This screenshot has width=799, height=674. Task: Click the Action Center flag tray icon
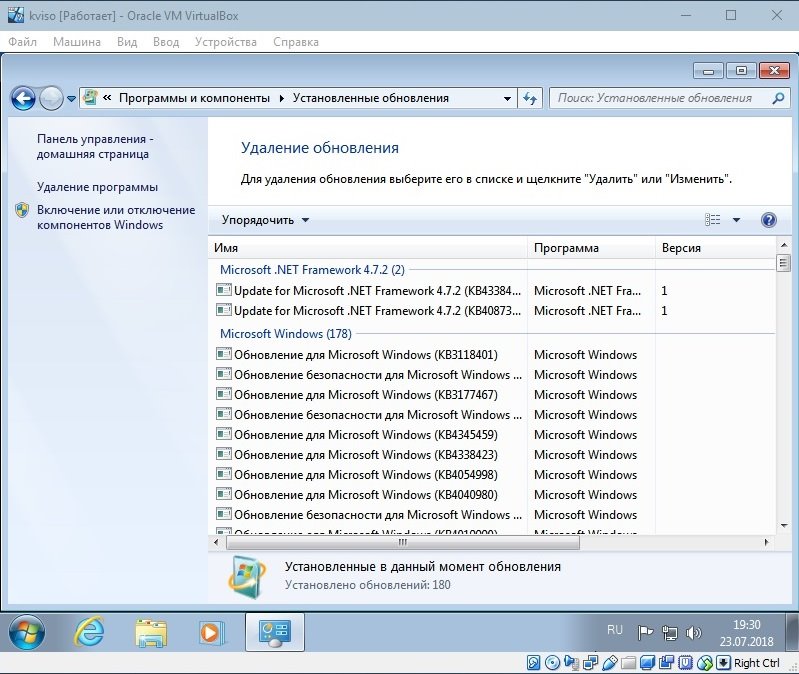[646, 632]
